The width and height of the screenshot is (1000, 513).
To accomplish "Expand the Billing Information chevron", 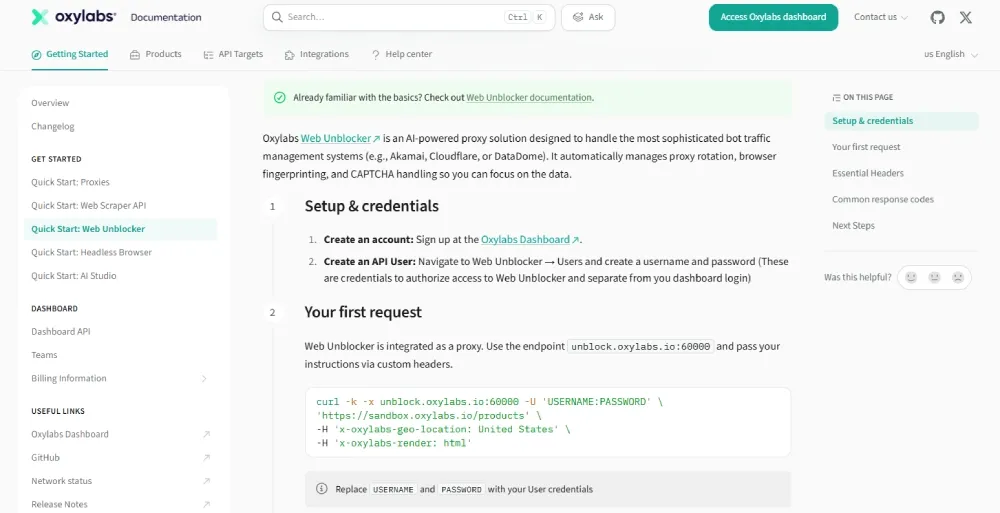I will pyautogui.click(x=204, y=378).
